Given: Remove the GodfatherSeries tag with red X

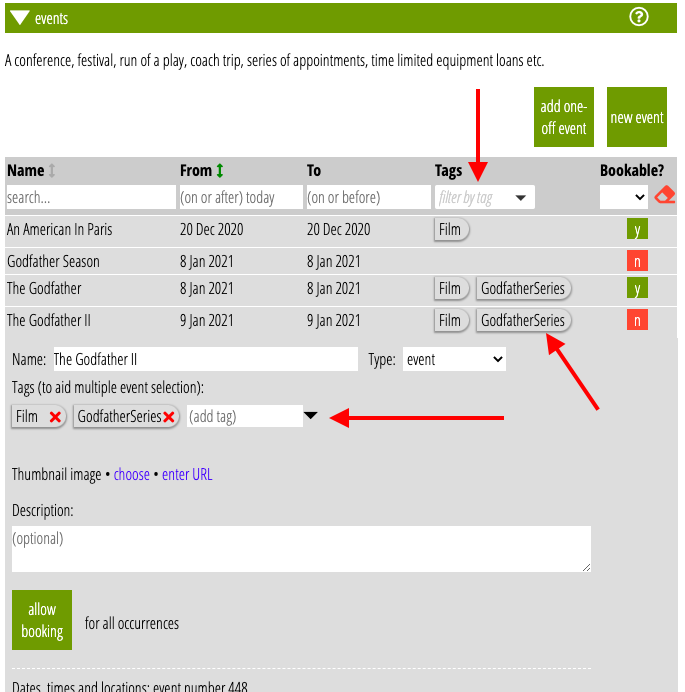Looking at the screenshot, I should pyautogui.click(x=169, y=417).
